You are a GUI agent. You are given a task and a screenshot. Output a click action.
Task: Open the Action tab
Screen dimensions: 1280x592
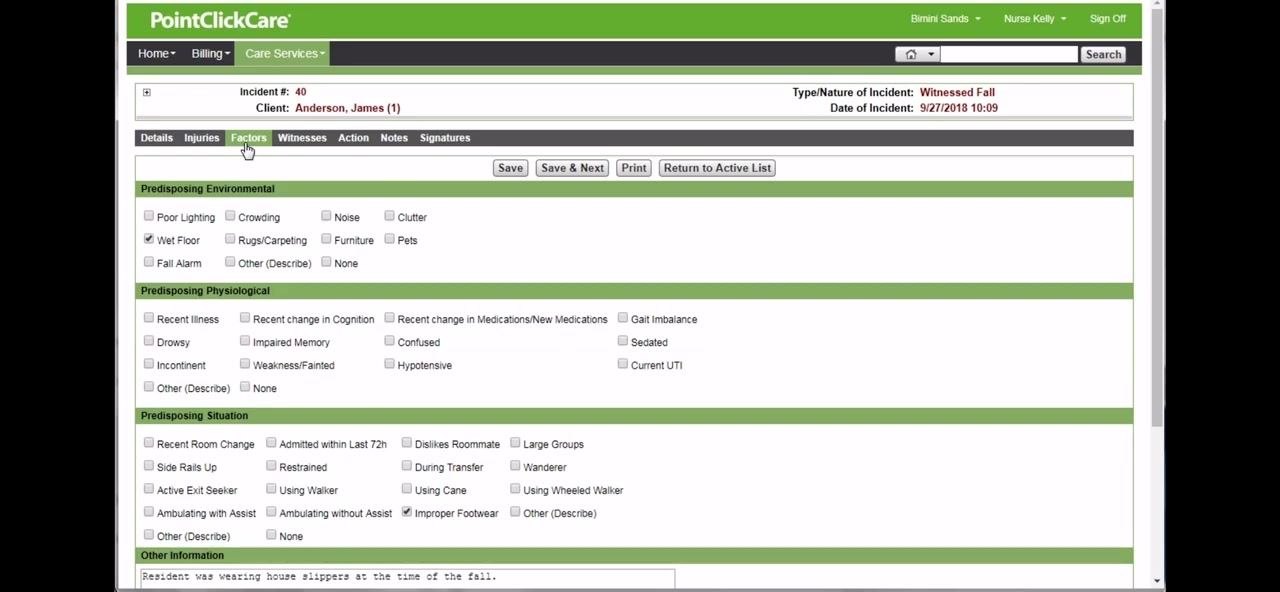(353, 138)
